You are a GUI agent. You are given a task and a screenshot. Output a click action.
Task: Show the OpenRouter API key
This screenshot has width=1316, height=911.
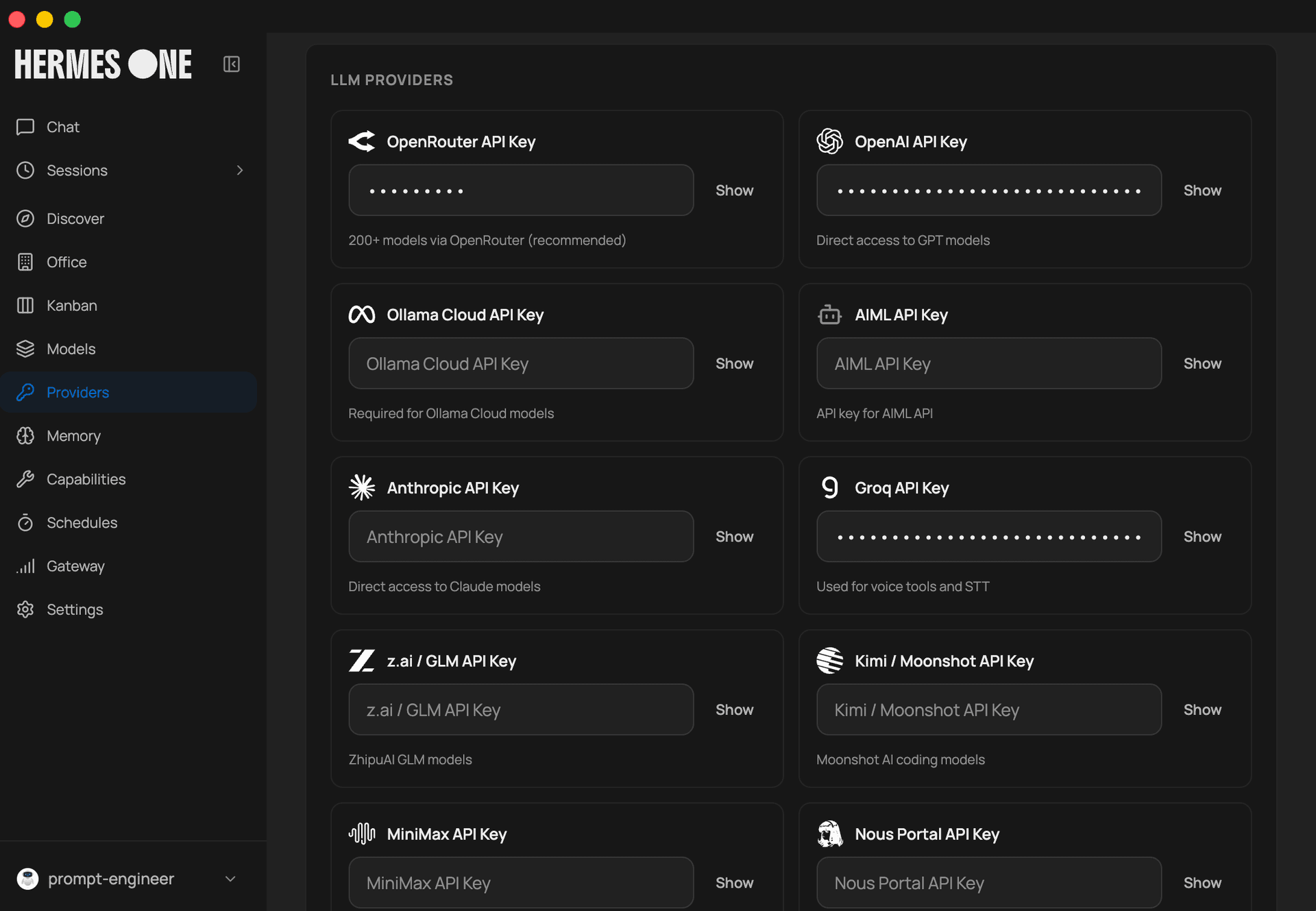tap(734, 190)
